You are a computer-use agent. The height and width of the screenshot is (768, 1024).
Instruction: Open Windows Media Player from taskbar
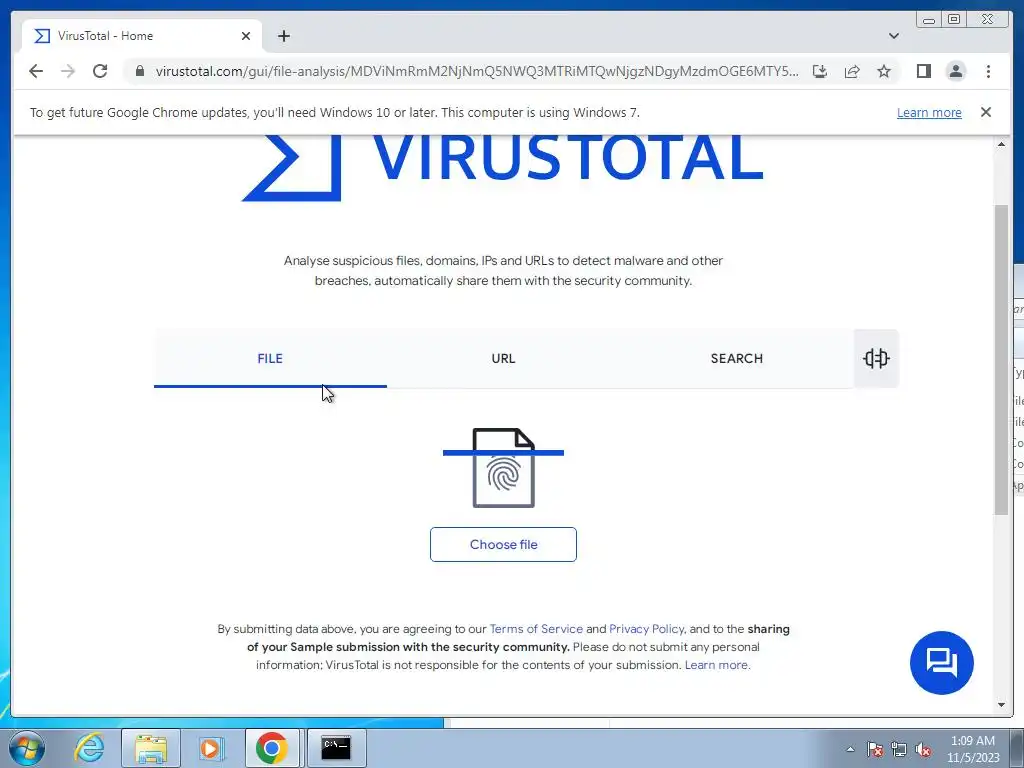point(211,748)
